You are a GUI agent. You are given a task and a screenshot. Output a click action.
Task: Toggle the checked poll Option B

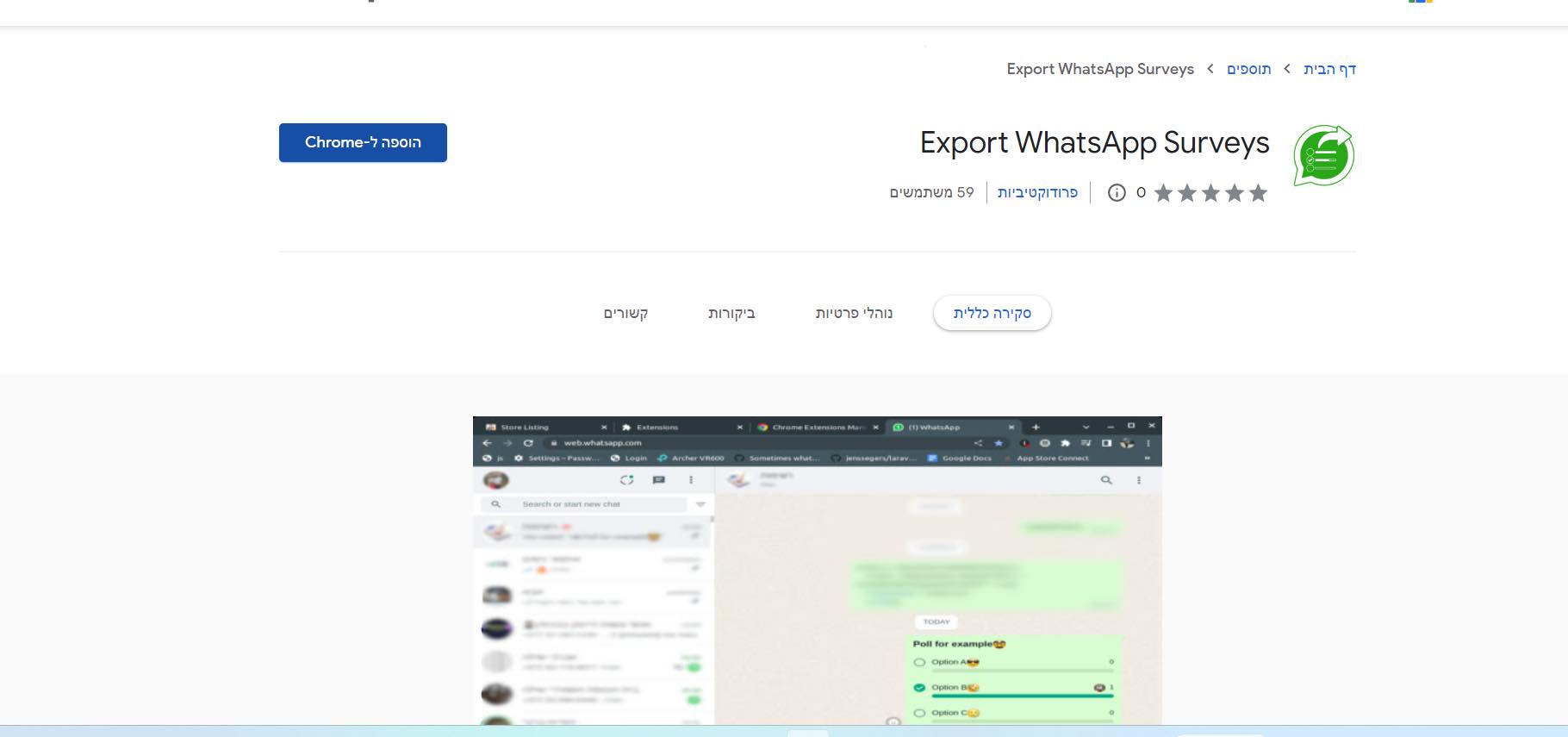pyautogui.click(x=919, y=688)
